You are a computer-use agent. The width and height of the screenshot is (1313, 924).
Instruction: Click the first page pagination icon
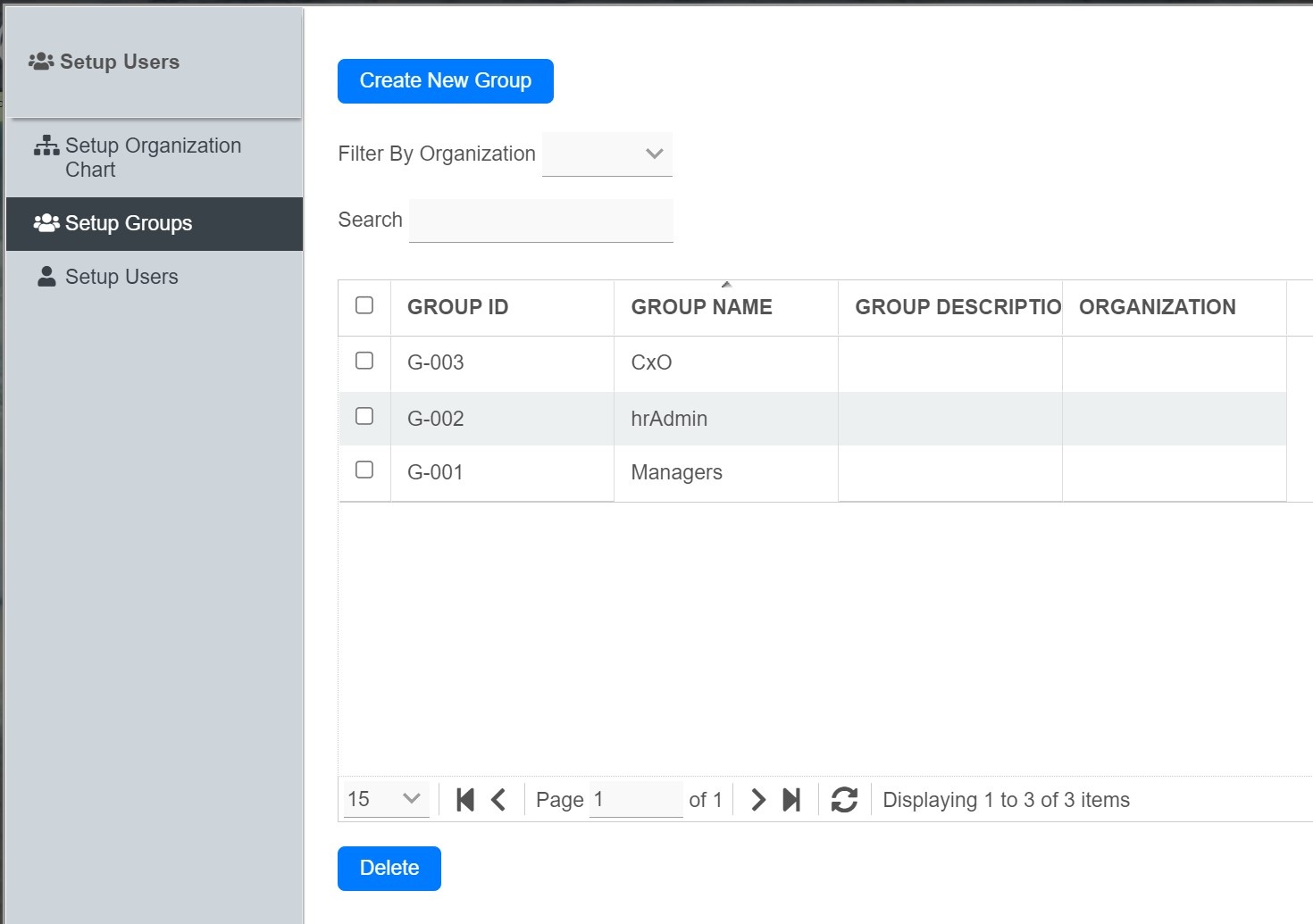coord(464,800)
